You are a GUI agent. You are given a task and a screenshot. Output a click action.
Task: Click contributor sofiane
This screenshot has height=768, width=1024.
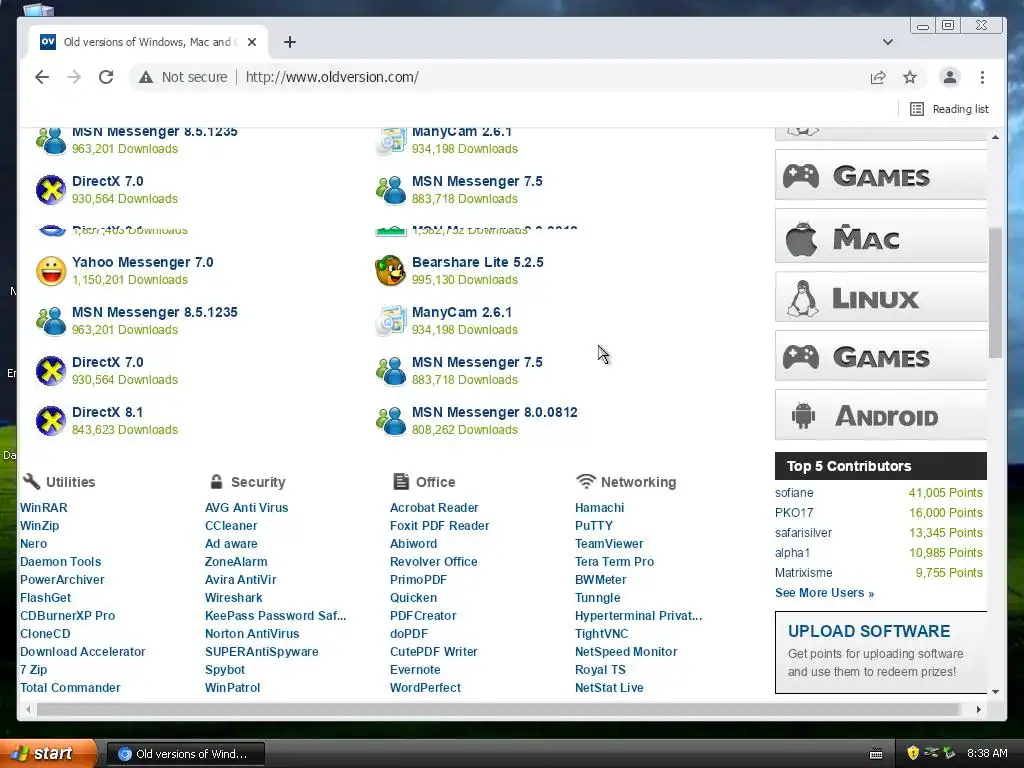point(794,493)
